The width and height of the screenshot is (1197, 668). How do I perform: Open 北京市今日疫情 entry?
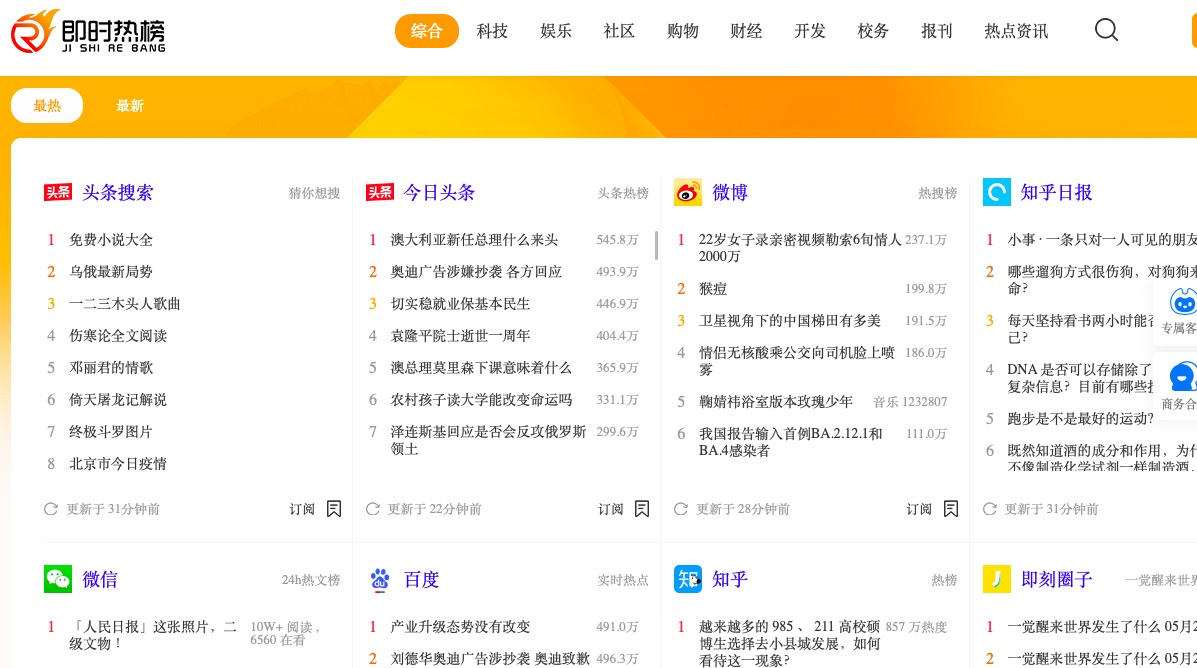(118, 464)
